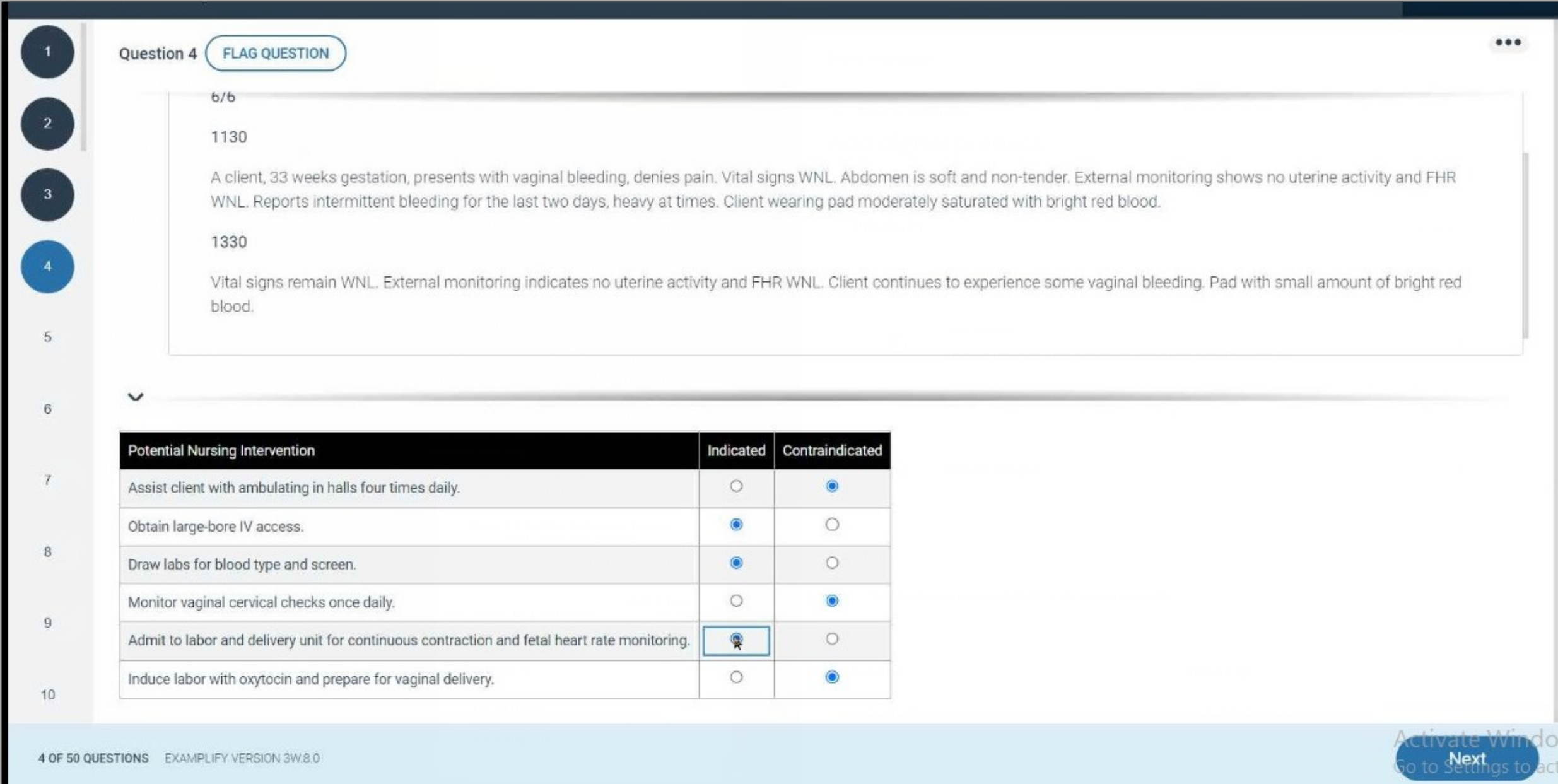Mark large-bore IV access as Contraindicated
The image size is (1558, 784).
click(x=831, y=525)
